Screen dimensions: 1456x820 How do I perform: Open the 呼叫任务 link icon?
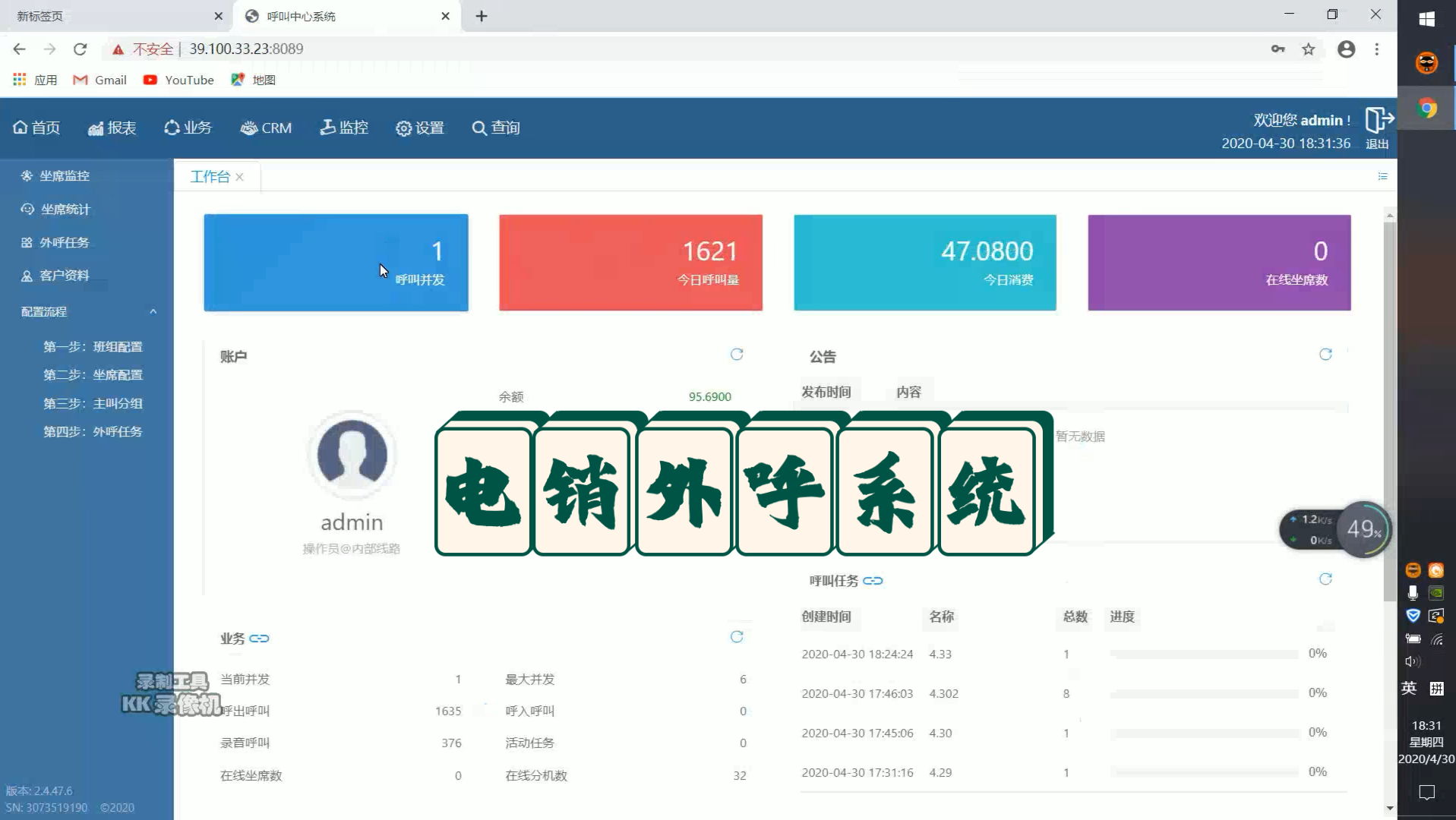(873, 581)
